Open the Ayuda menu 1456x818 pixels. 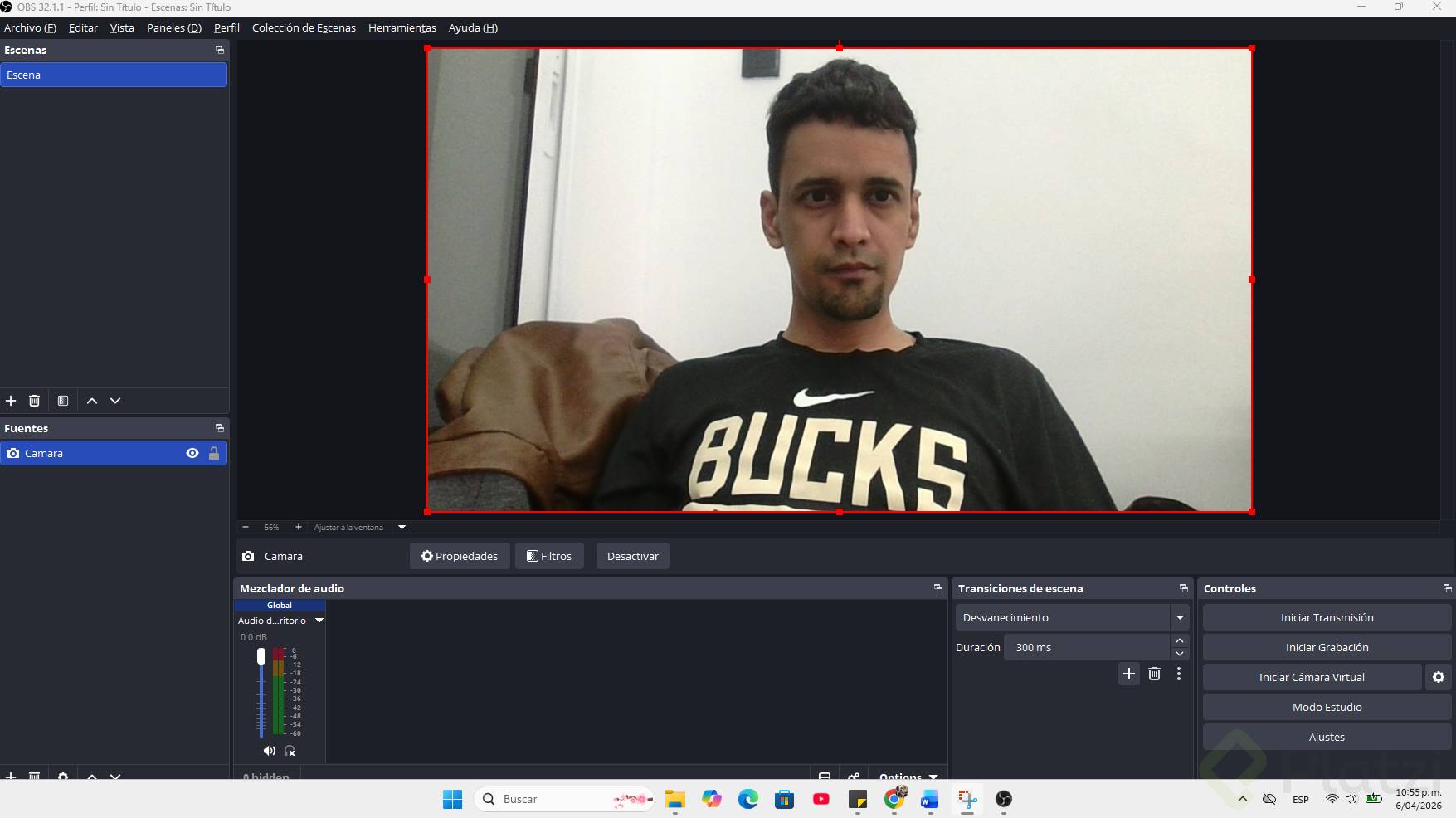[473, 27]
